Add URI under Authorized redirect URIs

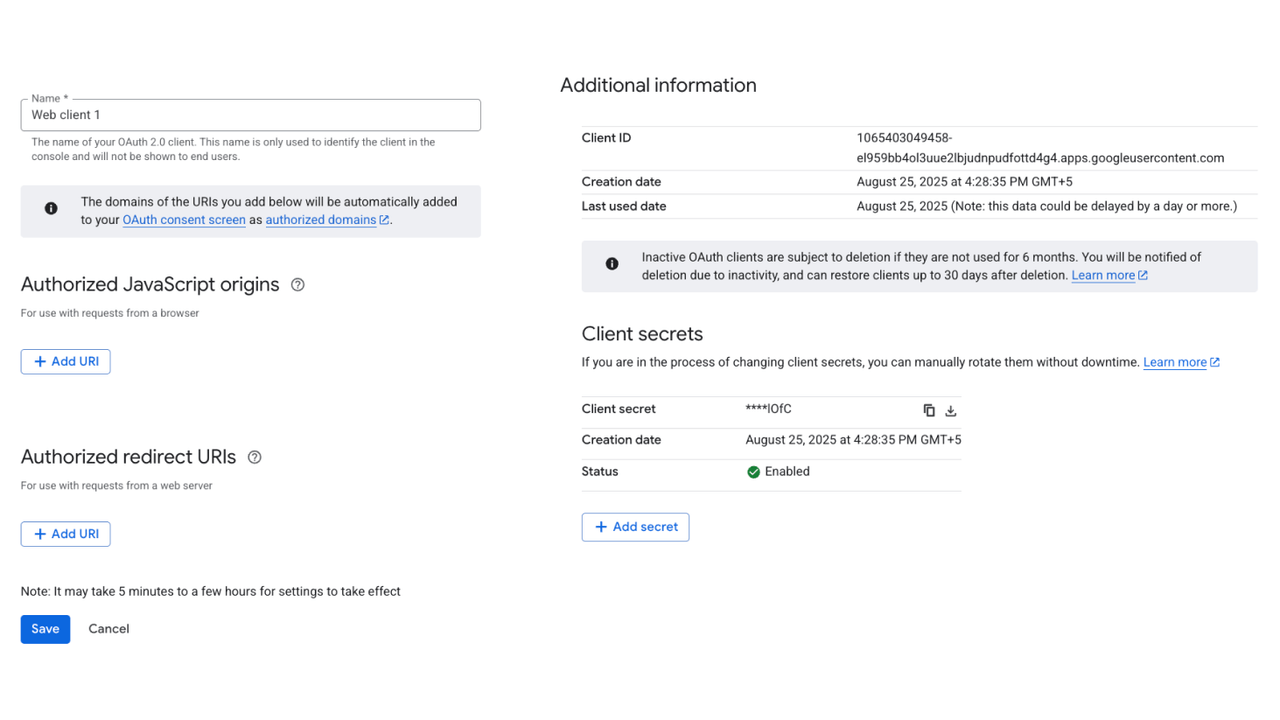tap(65, 533)
